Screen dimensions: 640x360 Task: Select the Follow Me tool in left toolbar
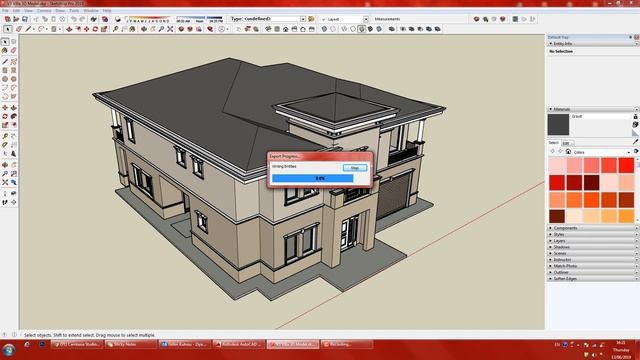(13, 116)
